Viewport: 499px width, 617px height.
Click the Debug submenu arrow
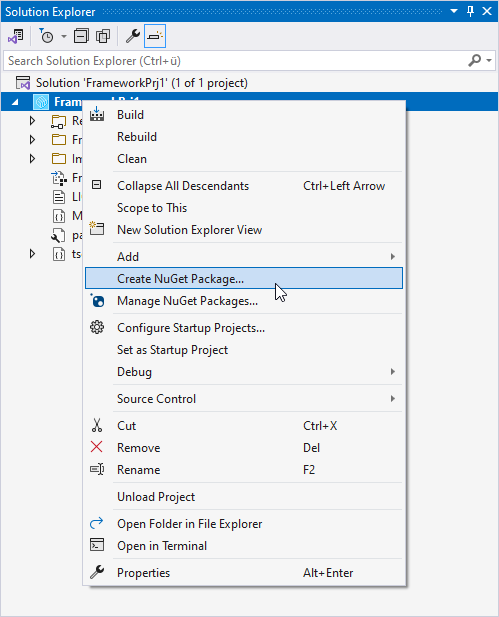[392, 372]
